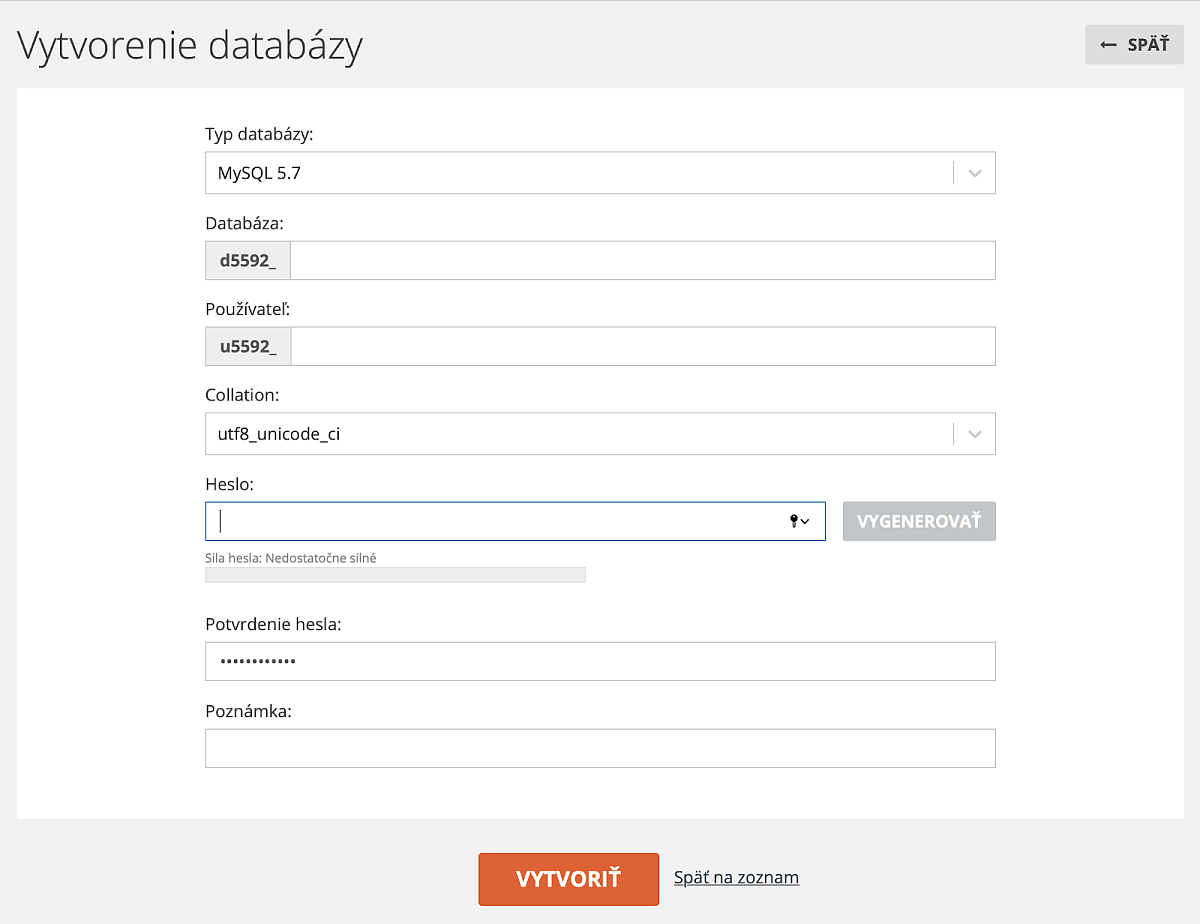Click into the Heslo password field
Viewport: 1200px width, 924px height.
515,521
